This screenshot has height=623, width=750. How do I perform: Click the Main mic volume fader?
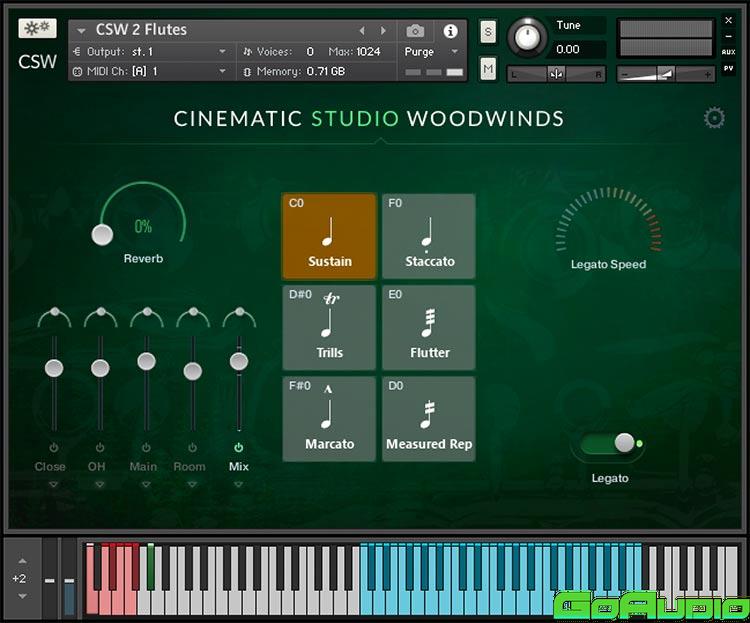click(x=146, y=361)
